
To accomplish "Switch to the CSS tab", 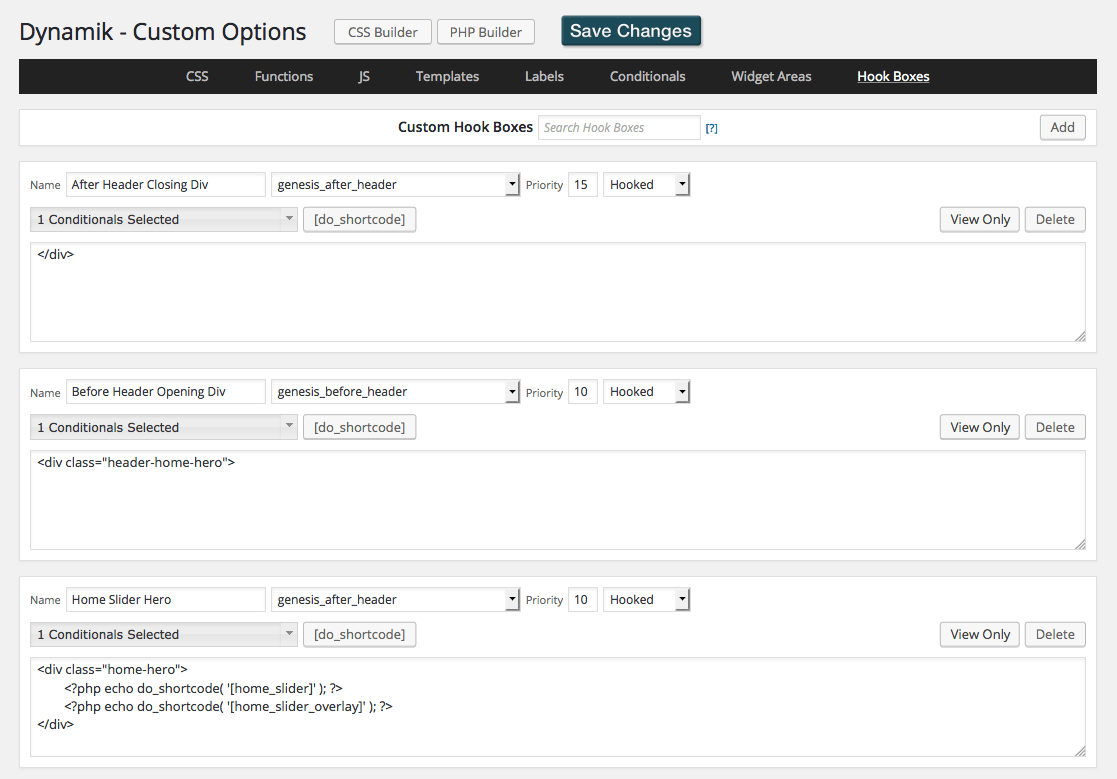I will 197,76.
